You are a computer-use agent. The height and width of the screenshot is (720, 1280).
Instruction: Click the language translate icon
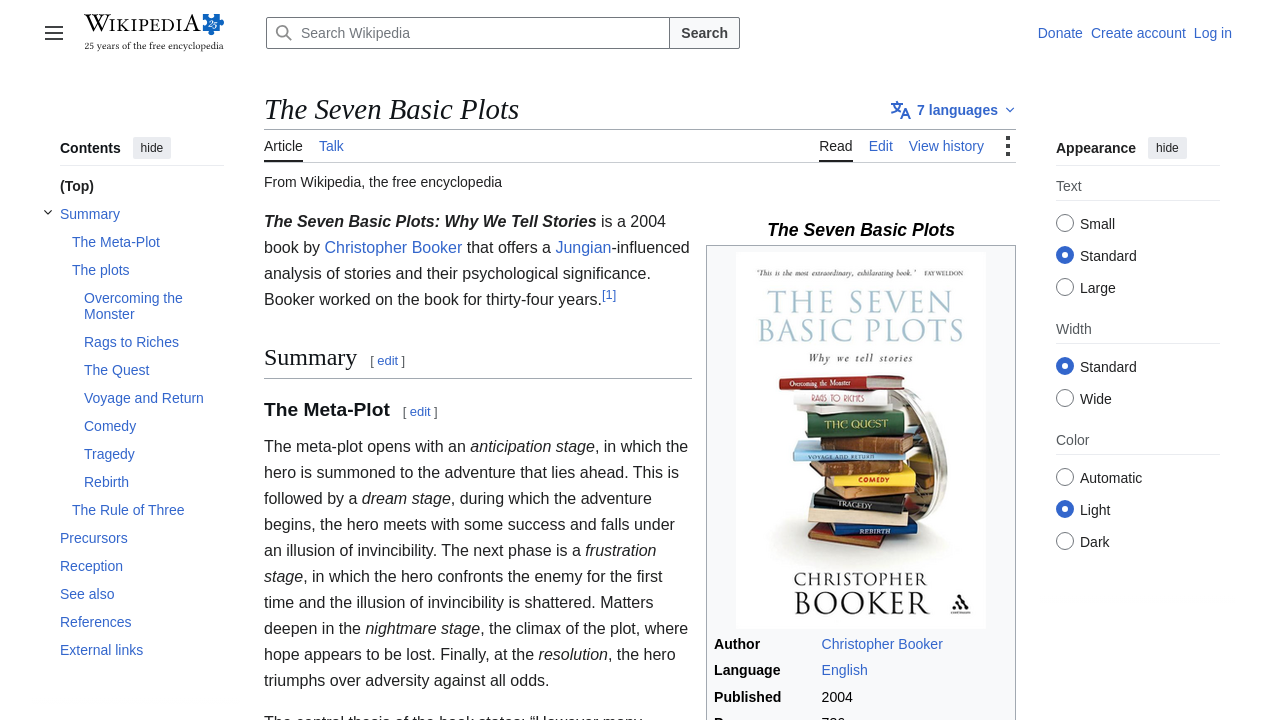tap(900, 110)
